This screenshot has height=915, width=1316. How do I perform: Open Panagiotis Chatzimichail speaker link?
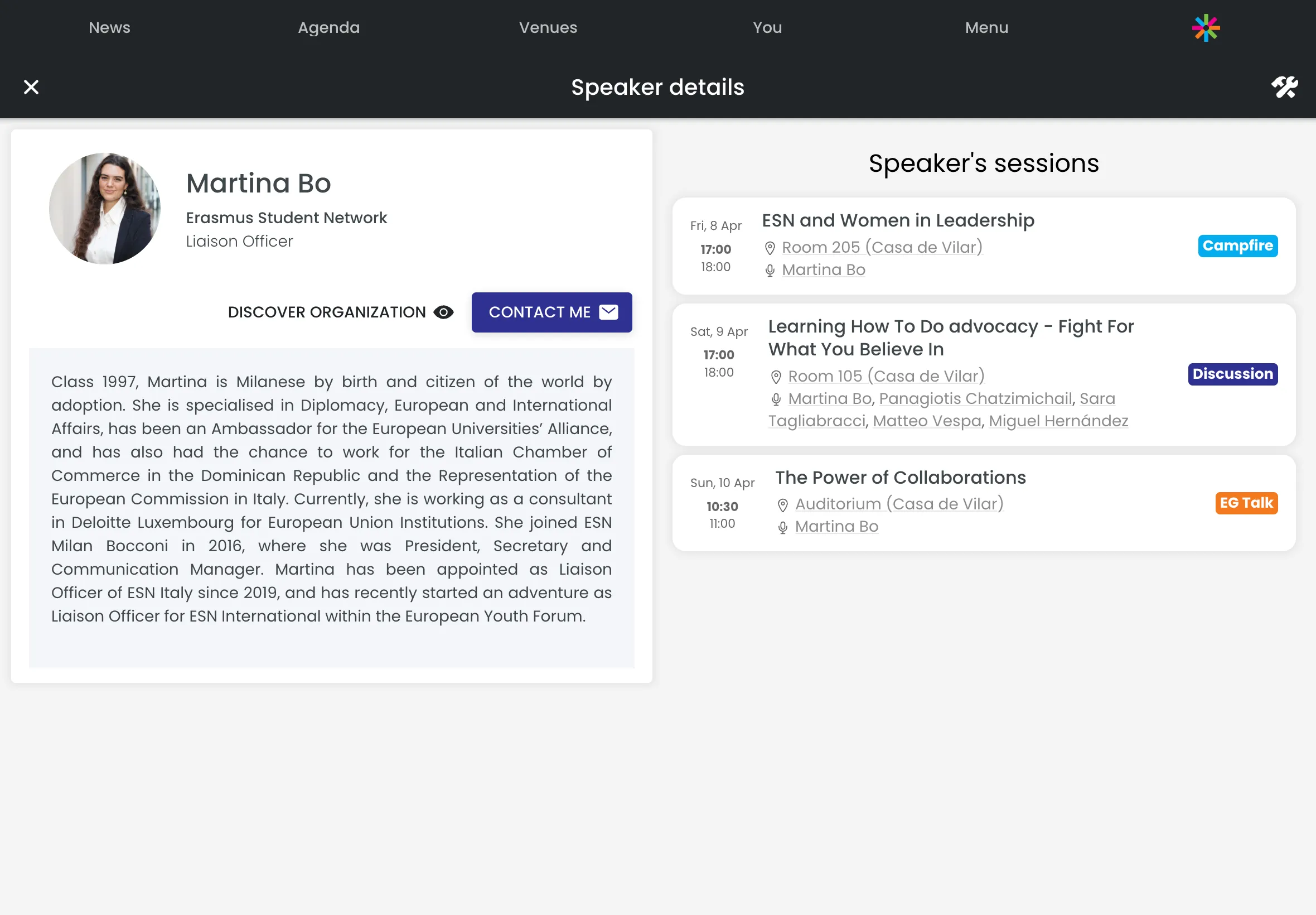(x=975, y=398)
